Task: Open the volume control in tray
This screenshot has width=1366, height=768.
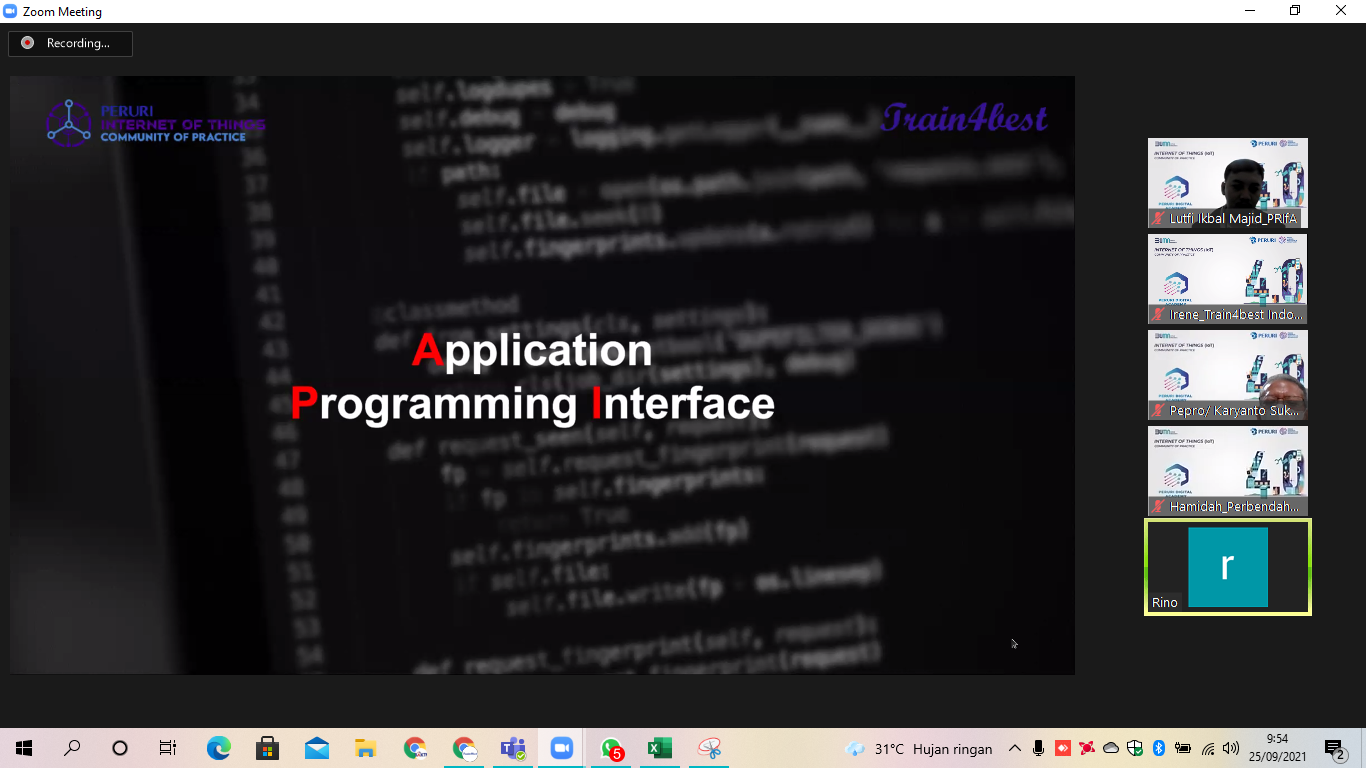Action: click(1230, 748)
